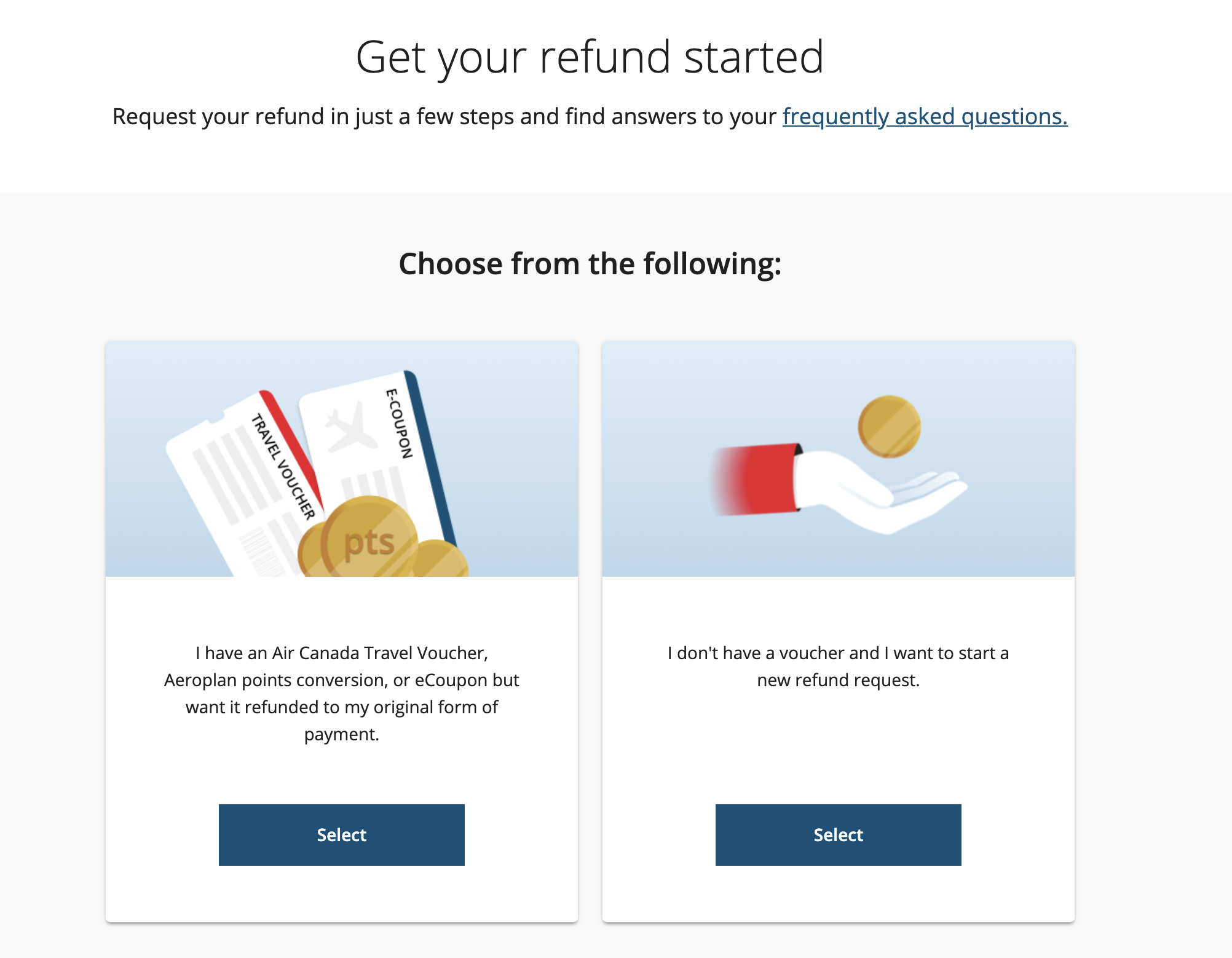
Task: Click the rotated 'E-COUPON' label on the ticket
Action: click(399, 423)
